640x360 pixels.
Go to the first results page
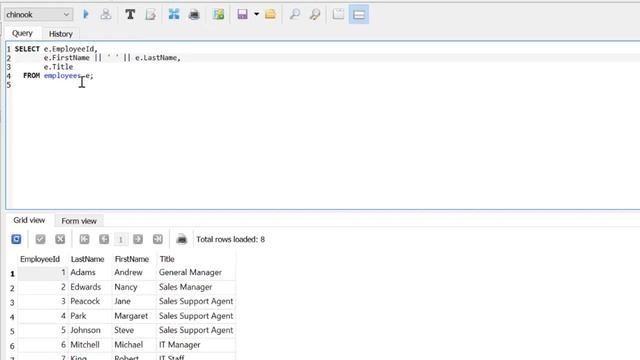pos(84,239)
